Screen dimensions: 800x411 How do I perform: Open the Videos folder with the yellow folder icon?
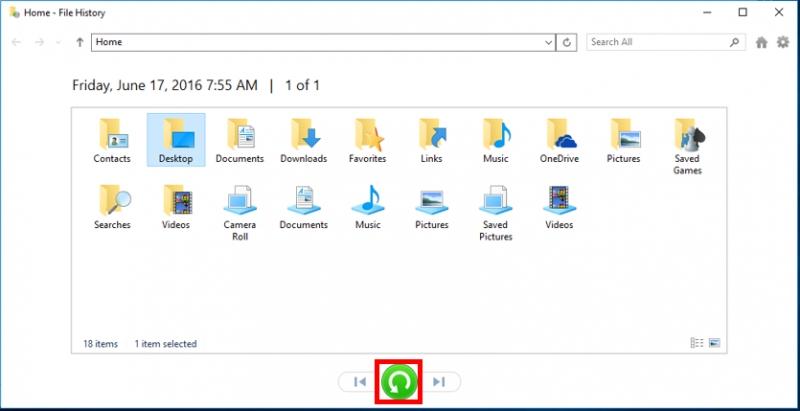coord(176,207)
